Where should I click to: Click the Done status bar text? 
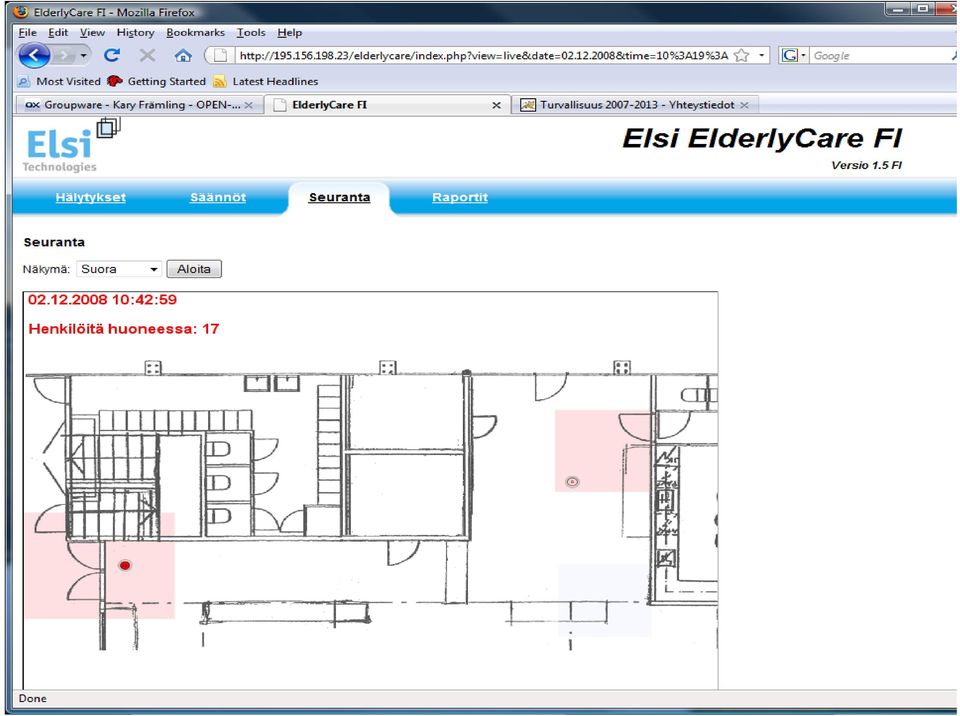click(32, 698)
